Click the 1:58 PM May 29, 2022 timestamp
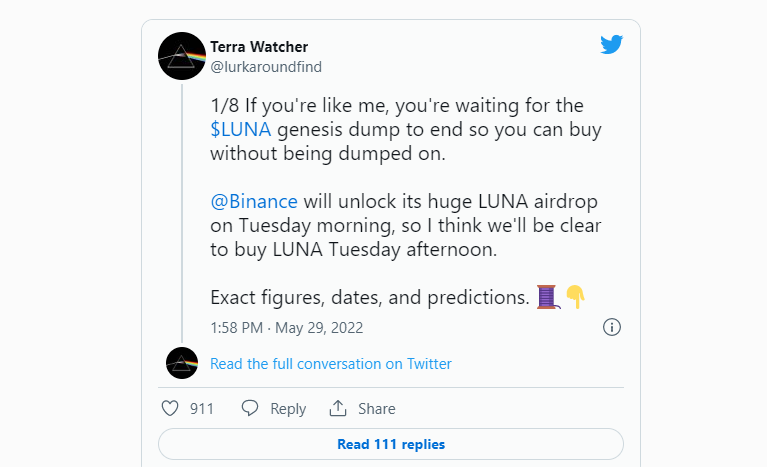The height and width of the screenshot is (467, 767). 287,328
